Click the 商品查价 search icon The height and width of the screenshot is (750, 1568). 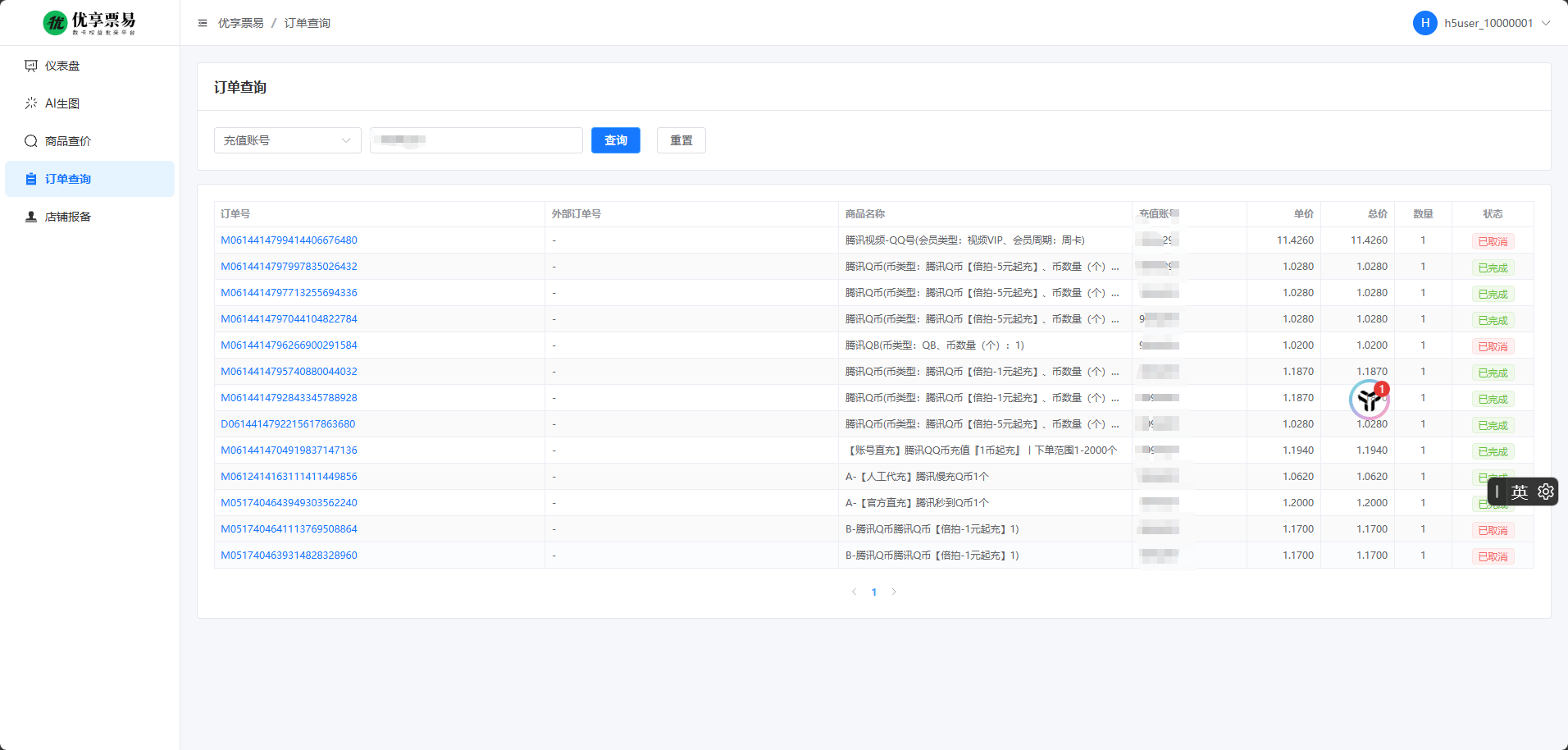(31, 141)
